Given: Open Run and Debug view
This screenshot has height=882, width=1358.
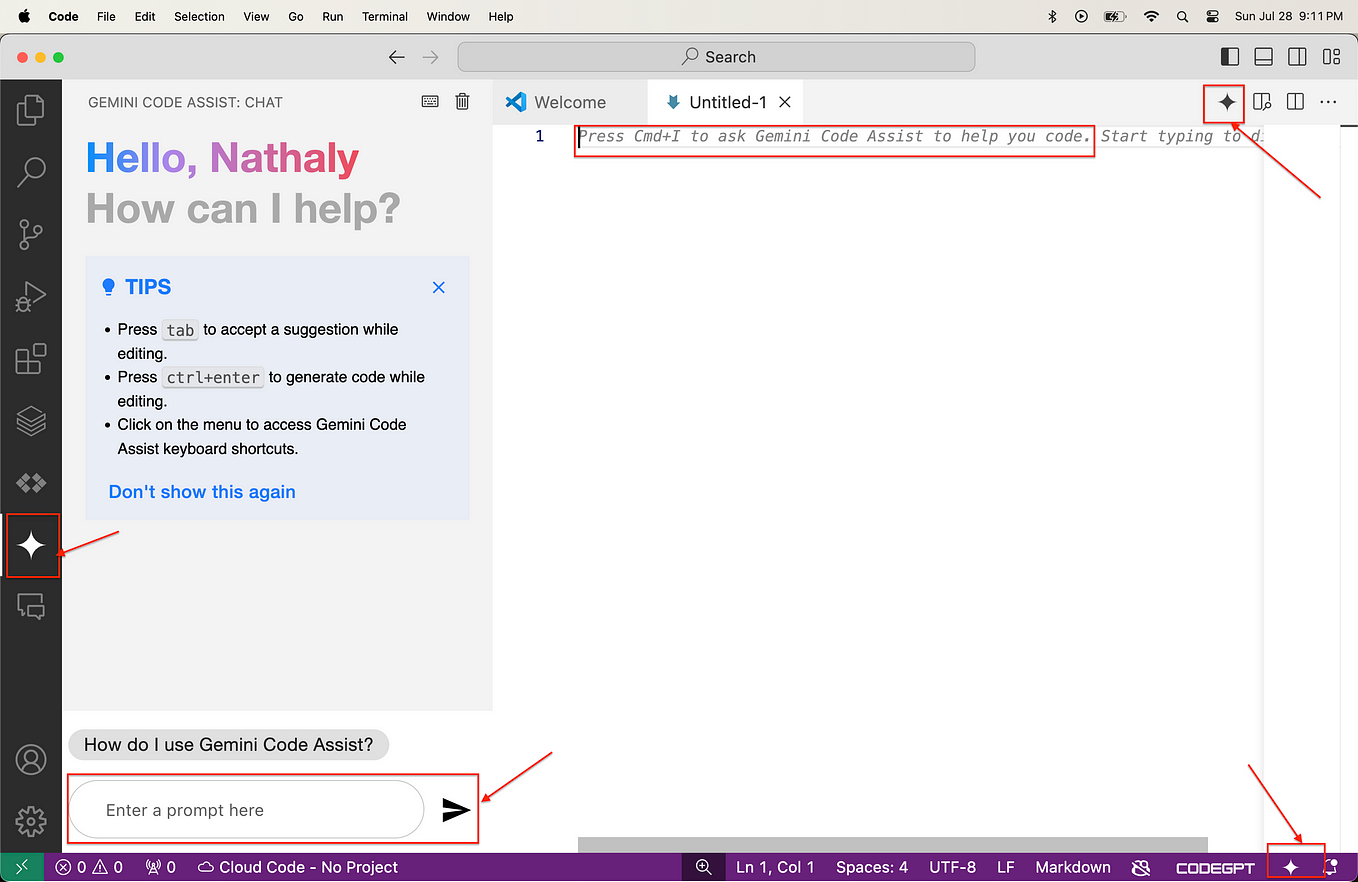Looking at the screenshot, I should coord(31,296).
